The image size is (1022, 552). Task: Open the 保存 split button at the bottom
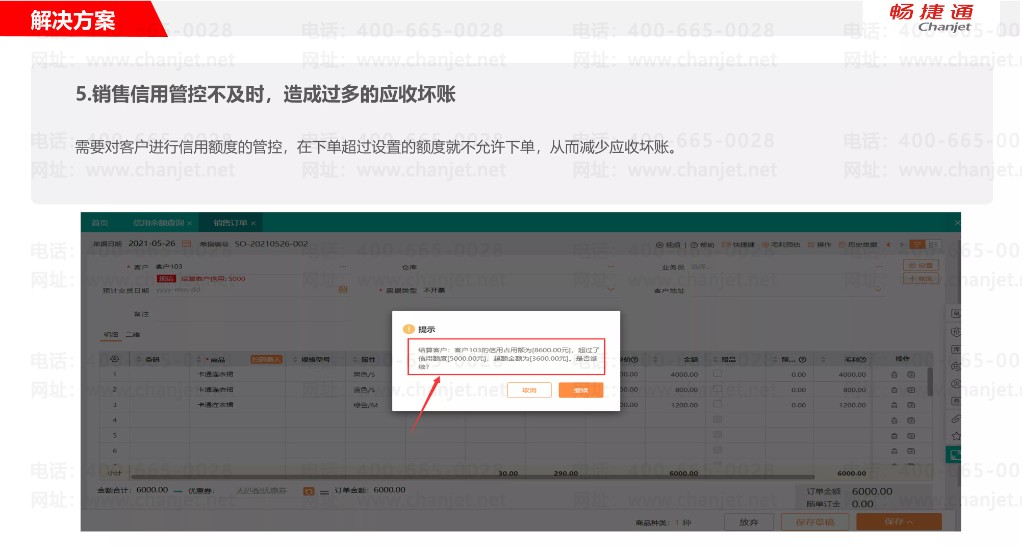point(899,522)
